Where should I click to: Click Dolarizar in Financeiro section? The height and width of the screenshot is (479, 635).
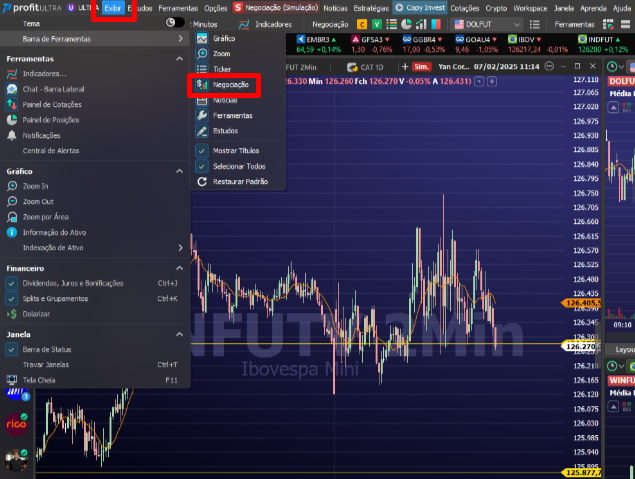(36, 314)
